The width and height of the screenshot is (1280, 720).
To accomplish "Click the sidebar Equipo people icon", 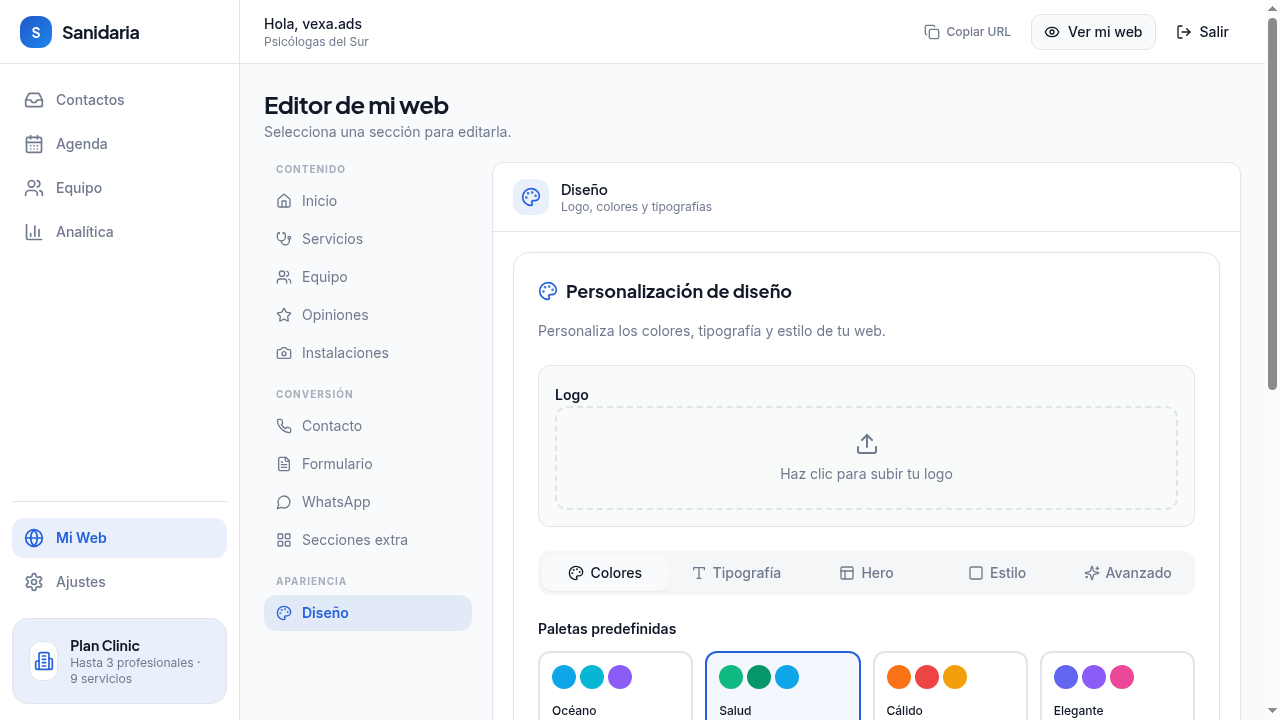I will coord(34,188).
